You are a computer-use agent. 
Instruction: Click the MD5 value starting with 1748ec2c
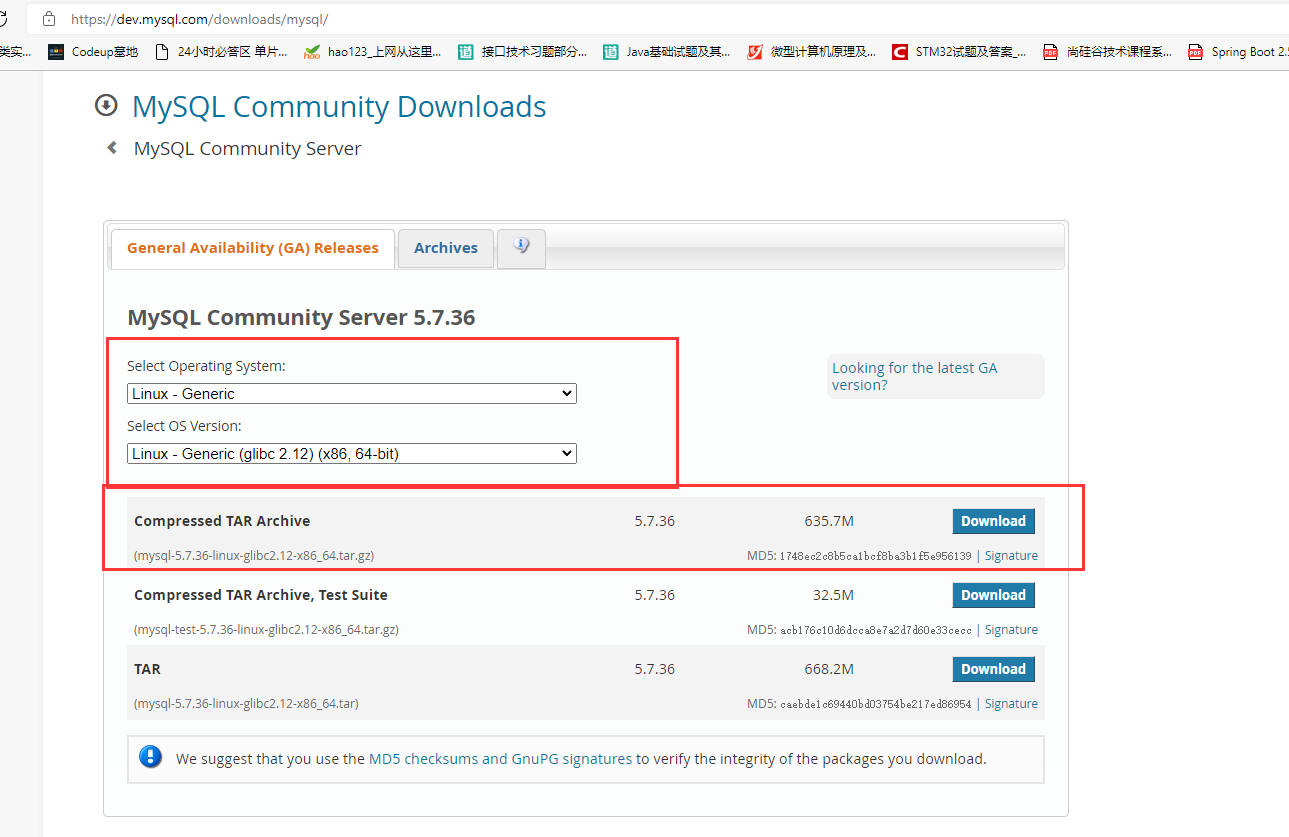(875, 556)
